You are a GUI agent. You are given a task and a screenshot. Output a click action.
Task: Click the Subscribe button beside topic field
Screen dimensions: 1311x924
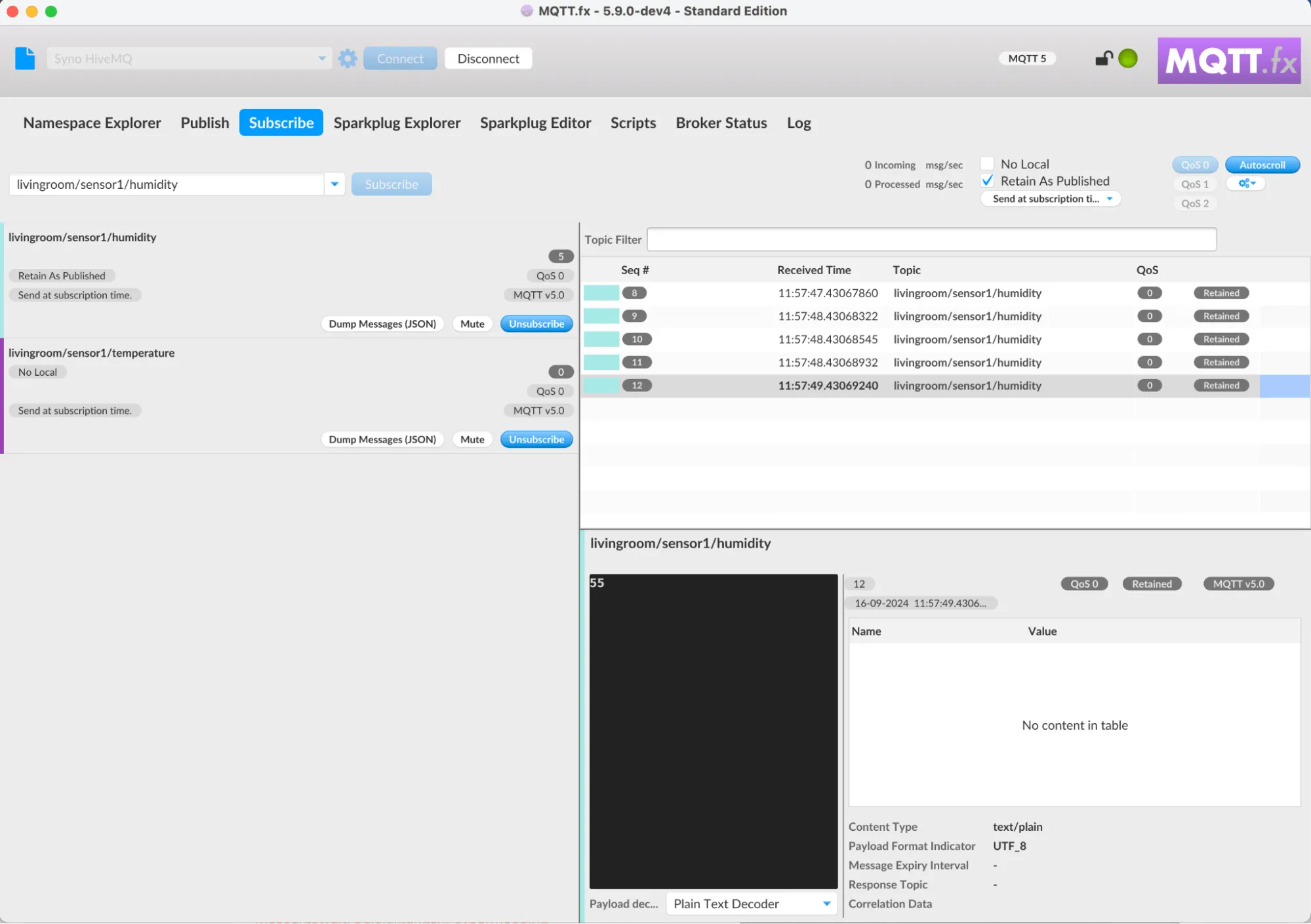click(x=392, y=184)
